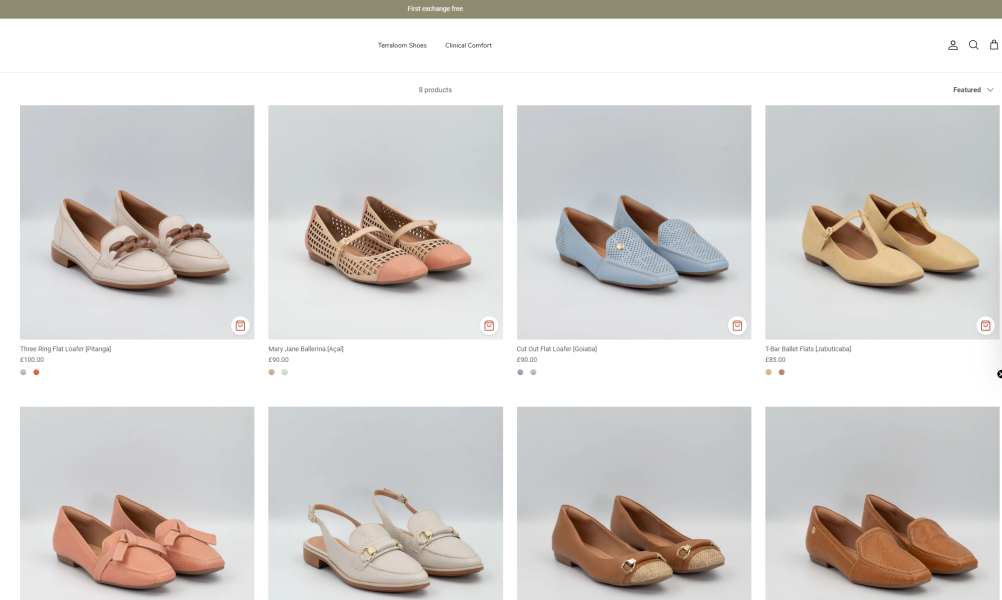Open the accessibility widget on the right edge
Screen dimensions: 1002x600
click(998, 374)
